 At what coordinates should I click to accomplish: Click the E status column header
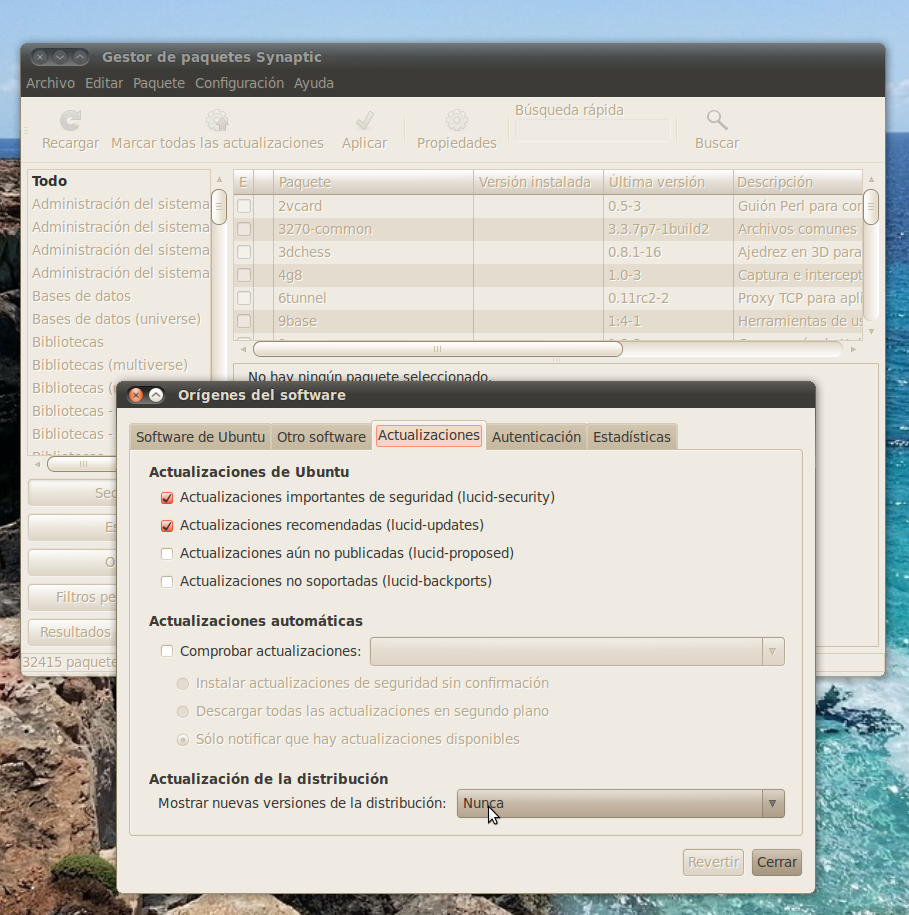243,182
